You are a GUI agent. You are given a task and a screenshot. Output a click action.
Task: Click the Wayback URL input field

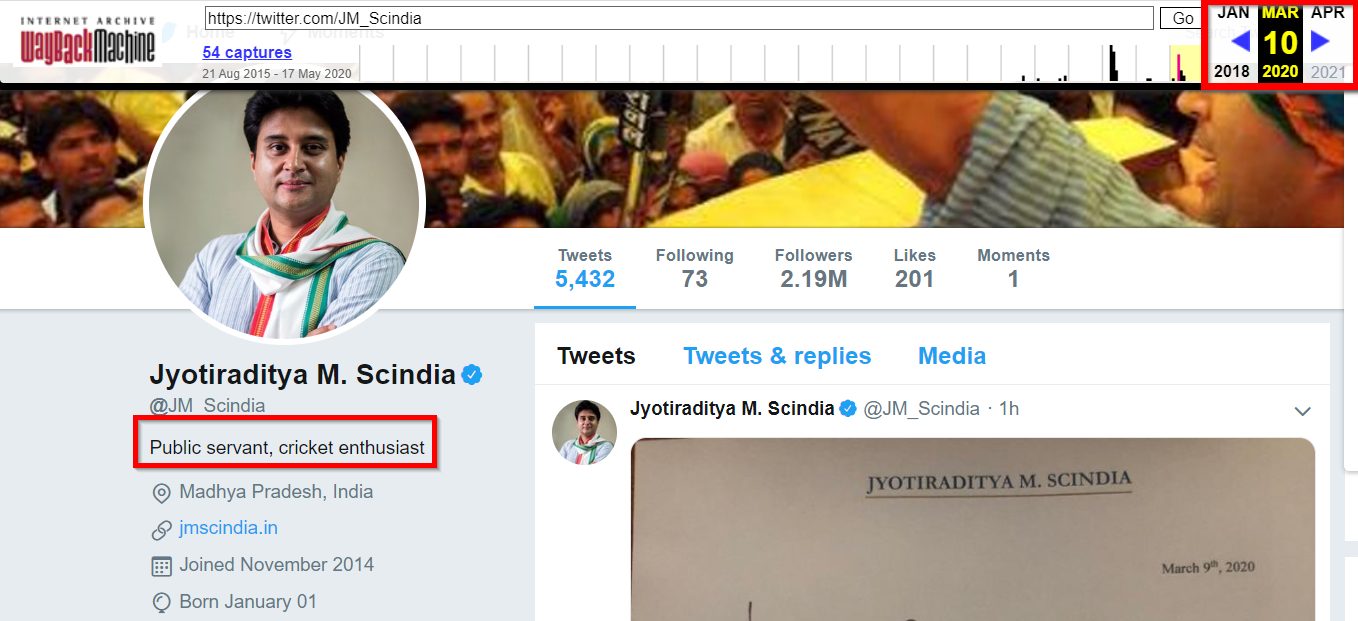coord(678,18)
